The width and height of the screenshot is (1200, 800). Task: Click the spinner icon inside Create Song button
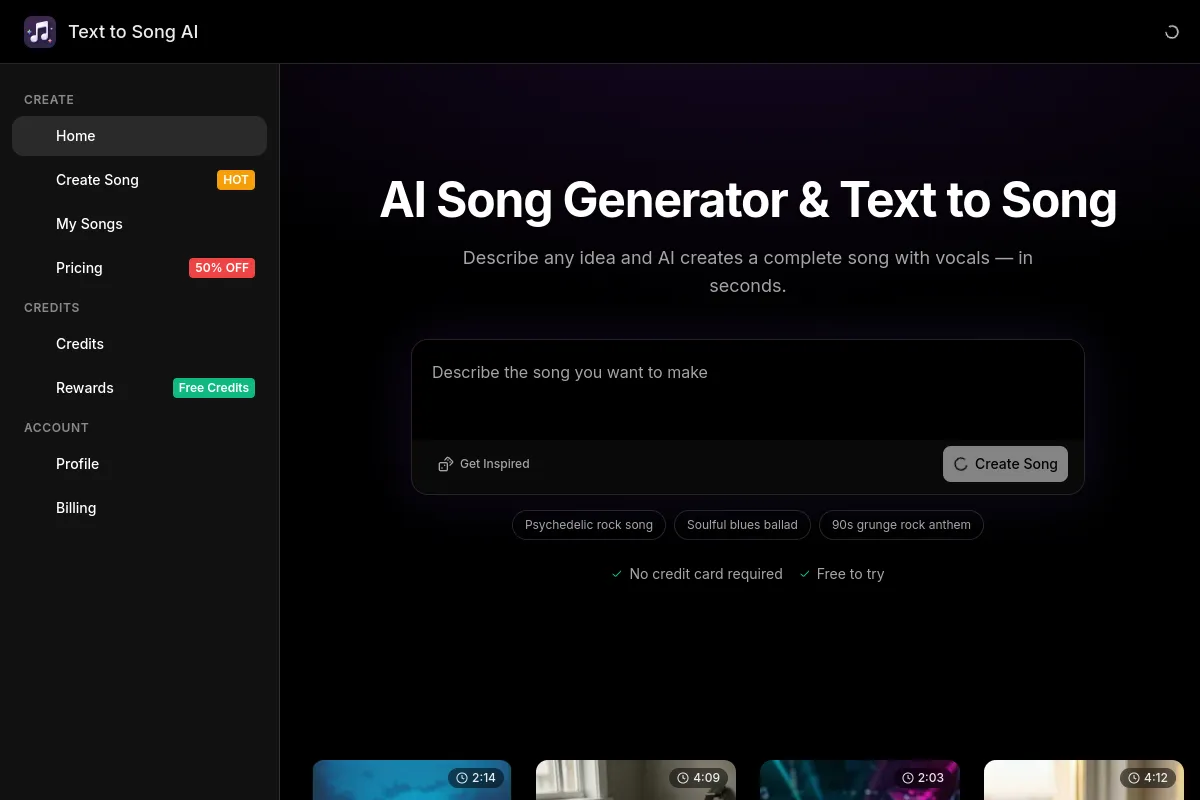(961, 464)
